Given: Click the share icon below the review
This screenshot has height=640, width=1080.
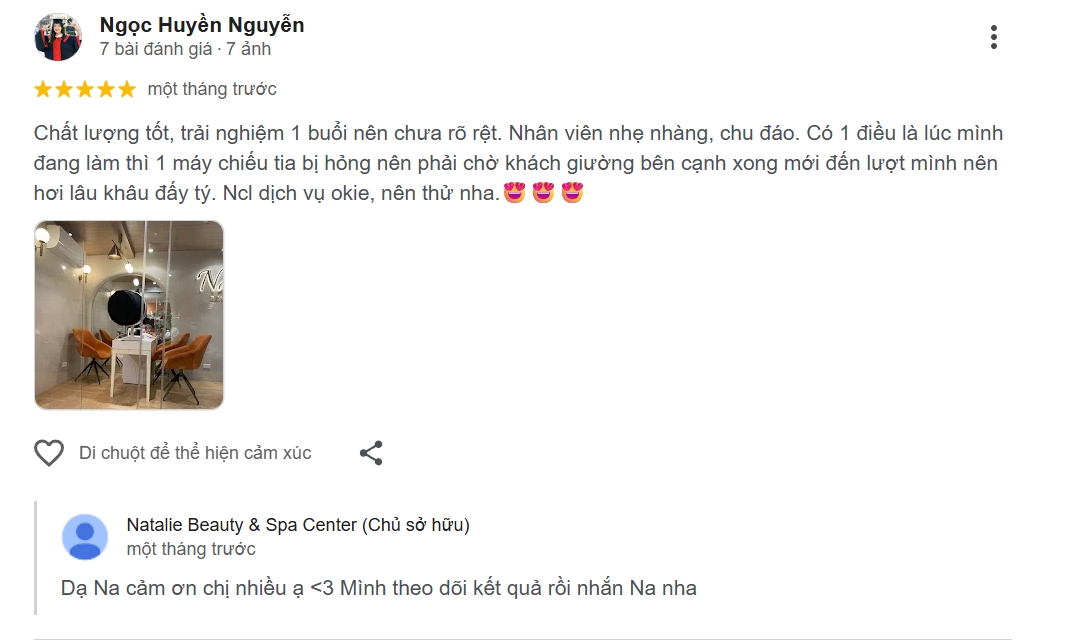Looking at the screenshot, I should point(373,452).
